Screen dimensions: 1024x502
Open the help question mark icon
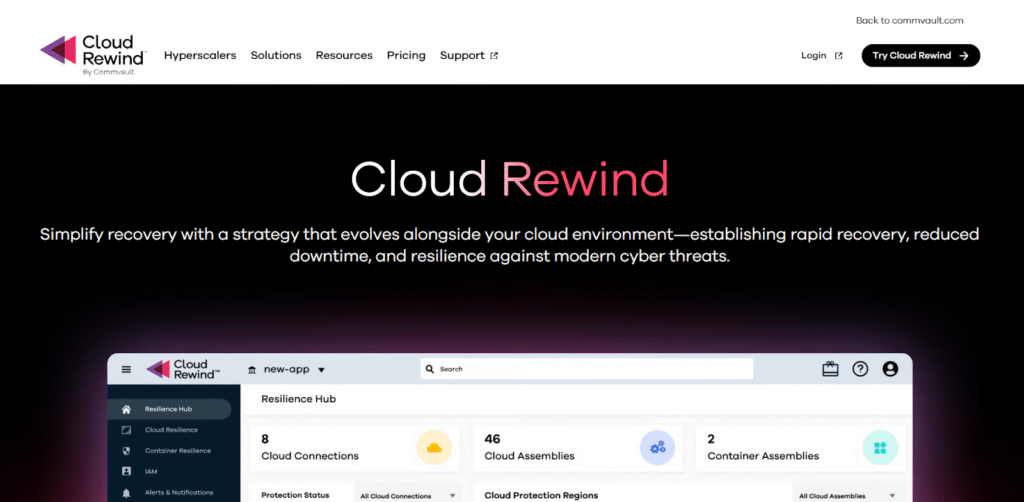click(860, 369)
